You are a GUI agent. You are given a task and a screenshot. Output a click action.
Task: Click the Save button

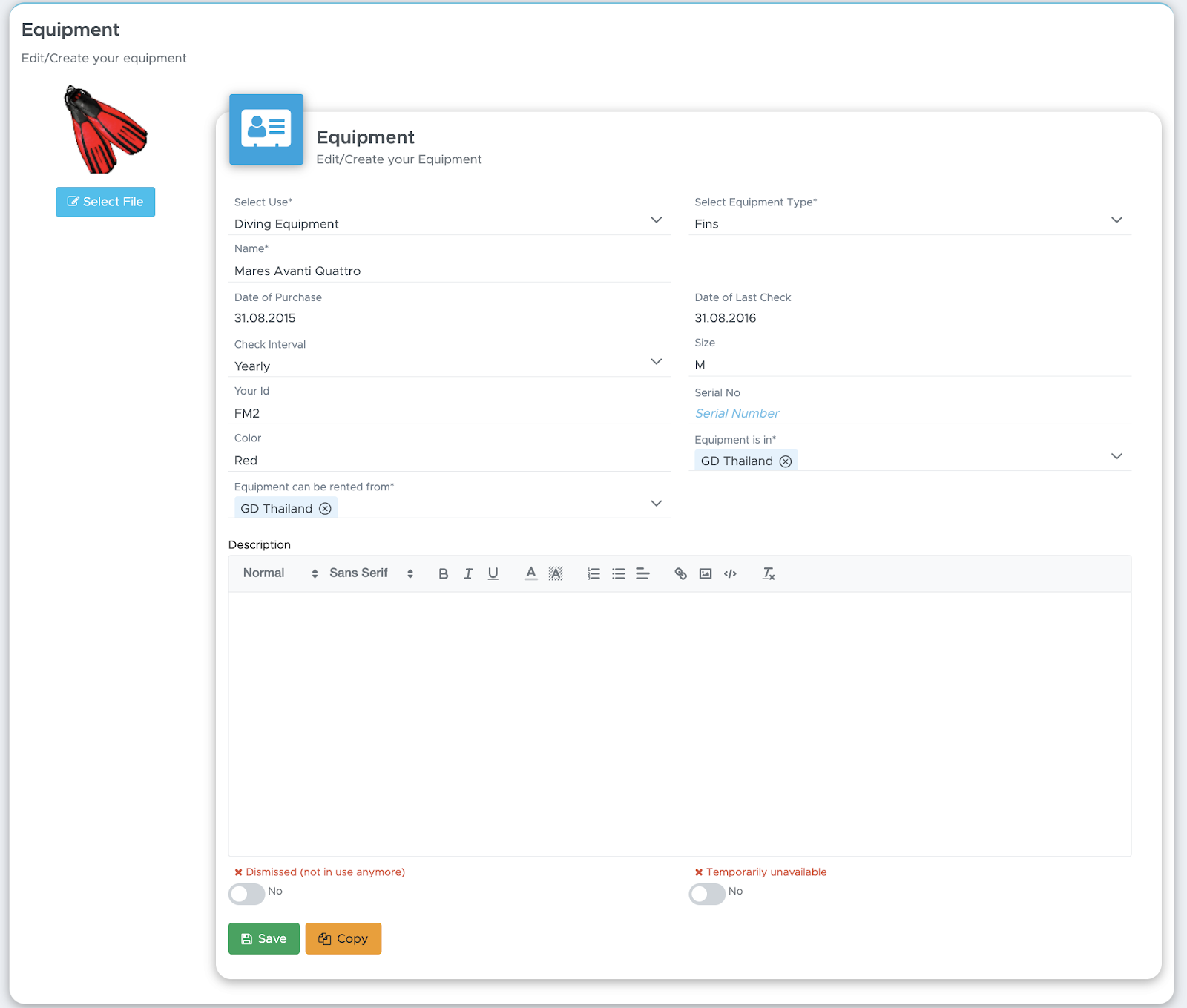264,939
